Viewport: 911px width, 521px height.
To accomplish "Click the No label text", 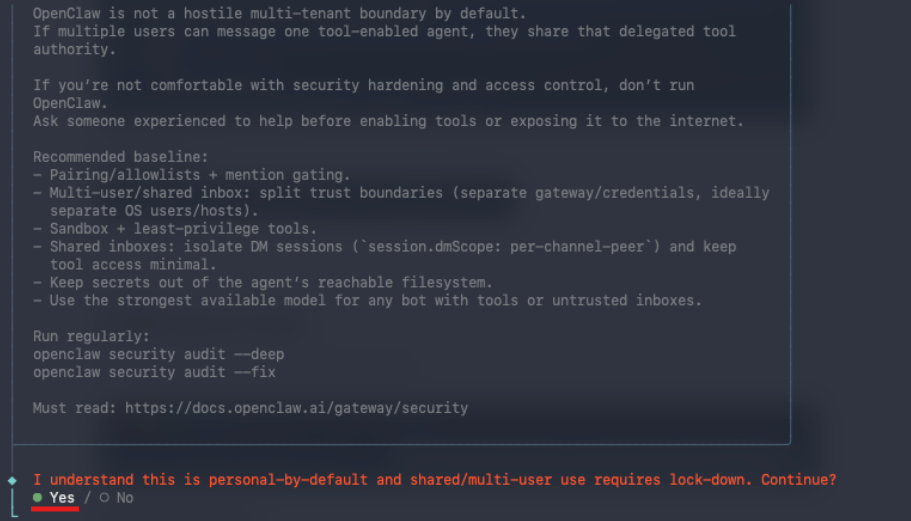I will [125, 498].
